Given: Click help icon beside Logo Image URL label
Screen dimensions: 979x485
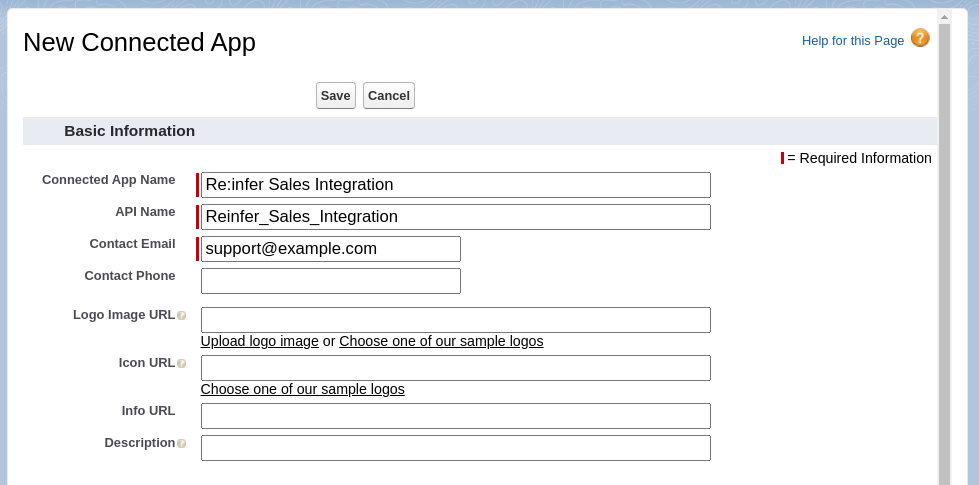Looking at the screenshot, I should tap(182, 315).
